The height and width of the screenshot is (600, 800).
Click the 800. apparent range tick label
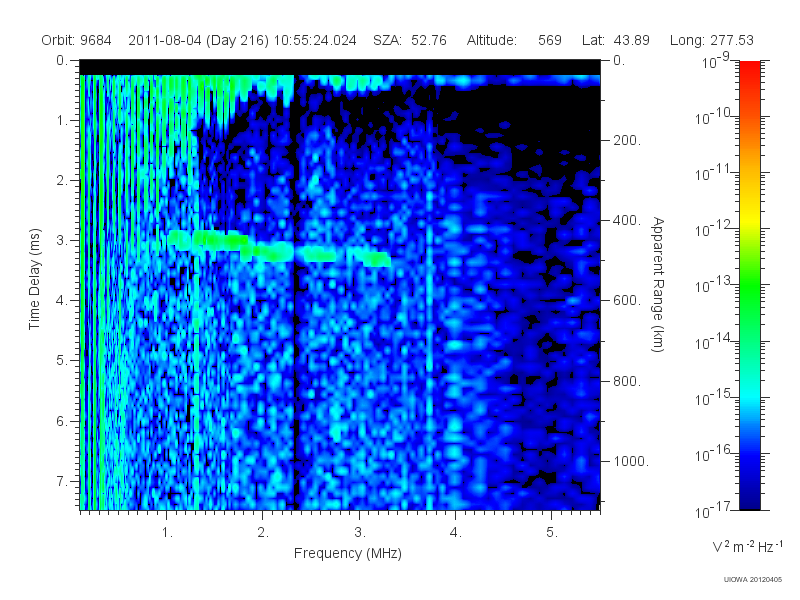pos(627,381)
